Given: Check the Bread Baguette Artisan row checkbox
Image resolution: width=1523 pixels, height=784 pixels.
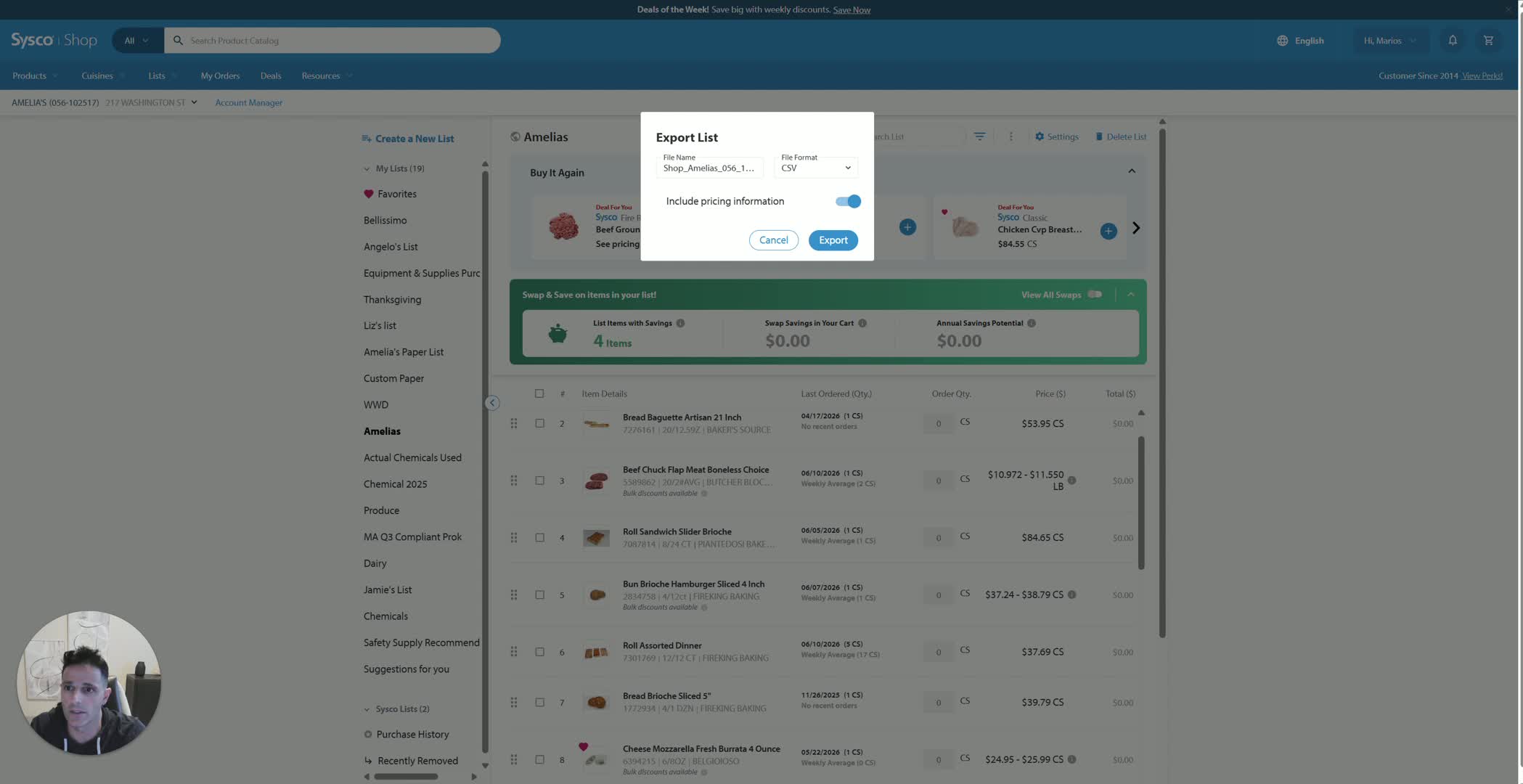Looking at the screenshot, I should [539, 423].
